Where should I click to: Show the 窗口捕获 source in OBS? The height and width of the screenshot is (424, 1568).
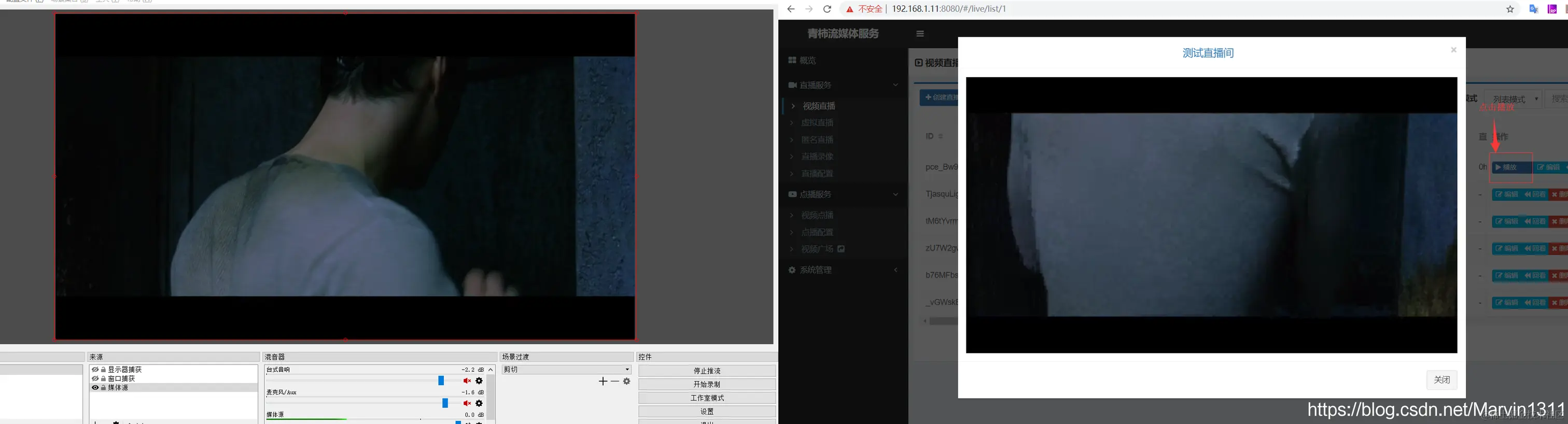tap(95, 378)
